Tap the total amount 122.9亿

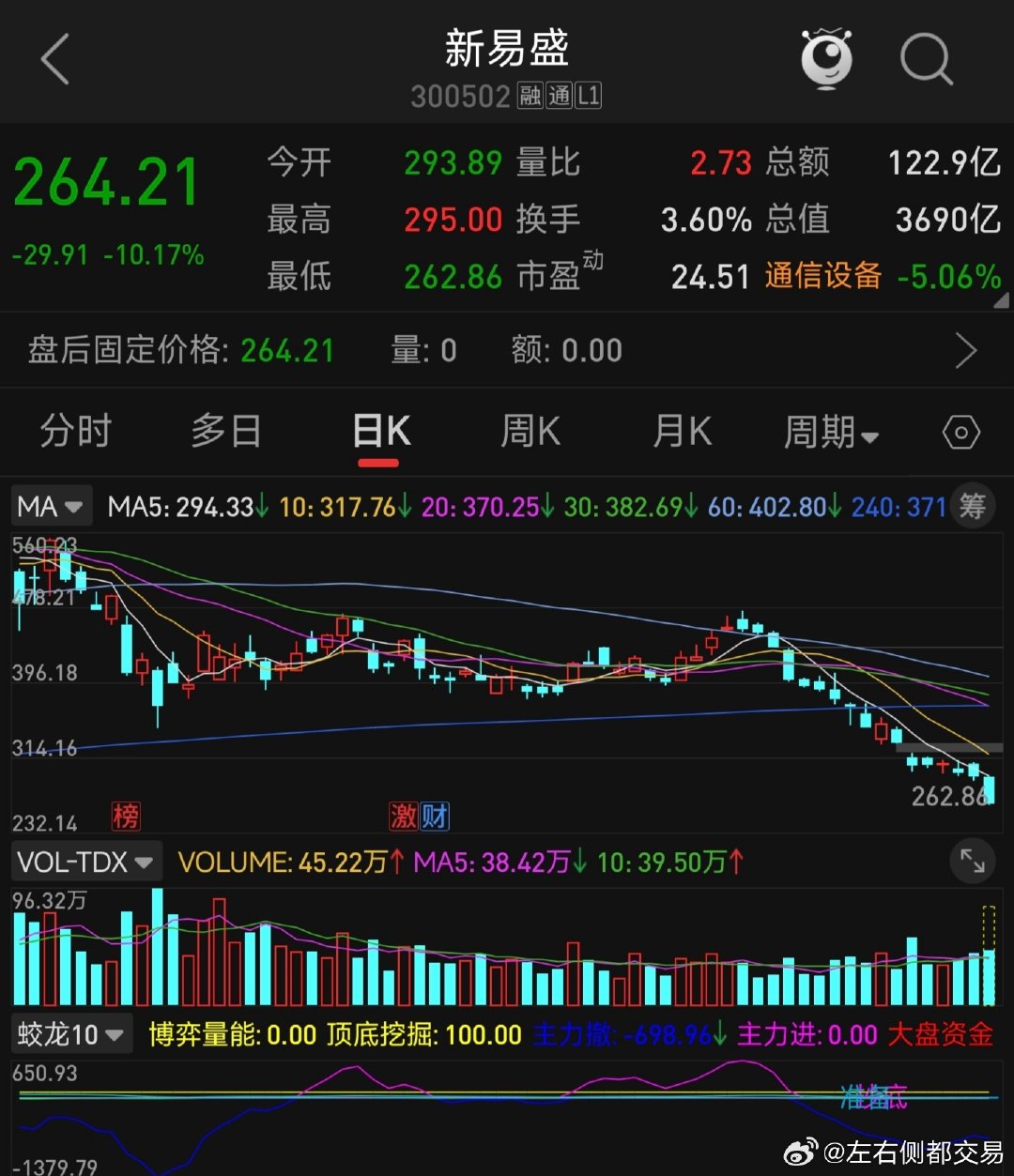pos(945,163)
